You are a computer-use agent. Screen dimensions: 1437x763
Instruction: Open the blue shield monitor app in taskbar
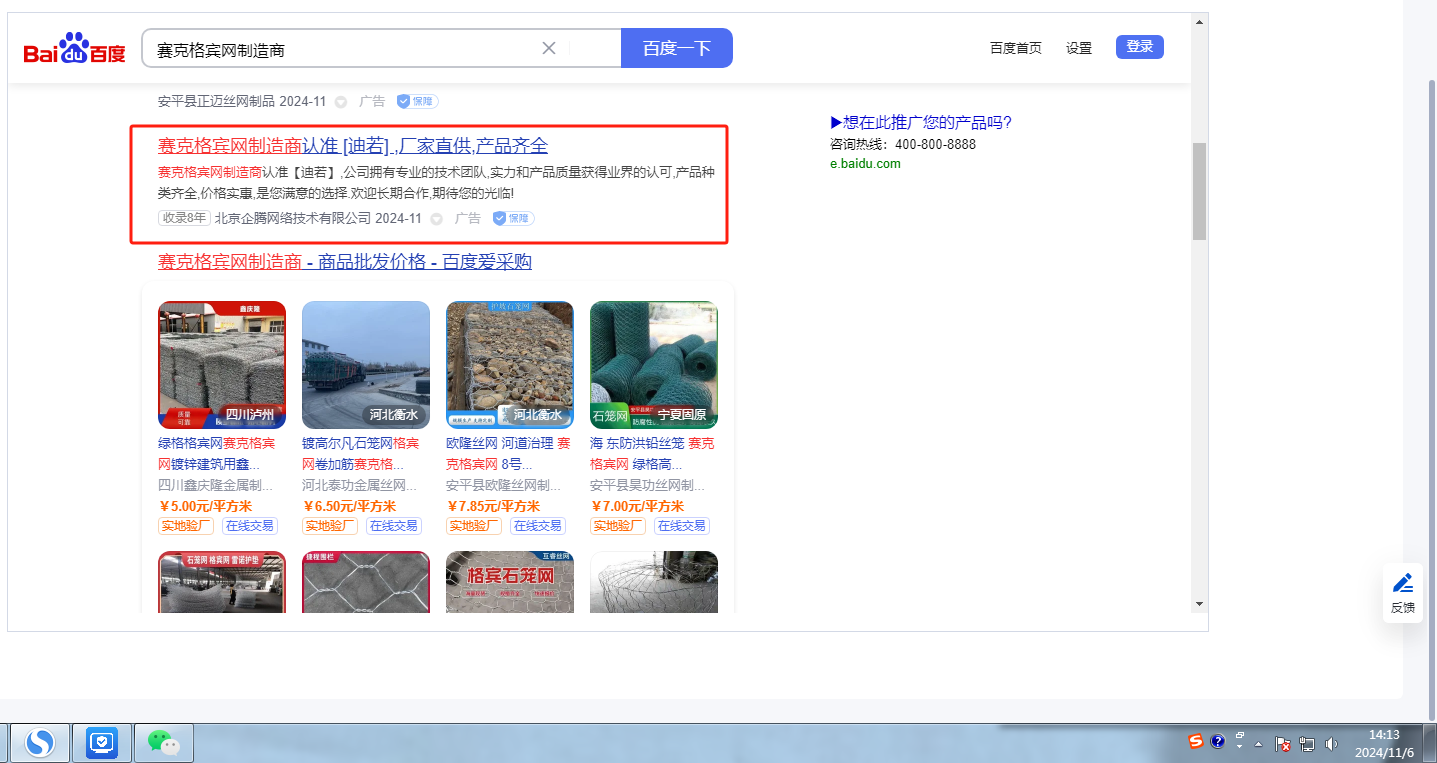click(102, 743)
